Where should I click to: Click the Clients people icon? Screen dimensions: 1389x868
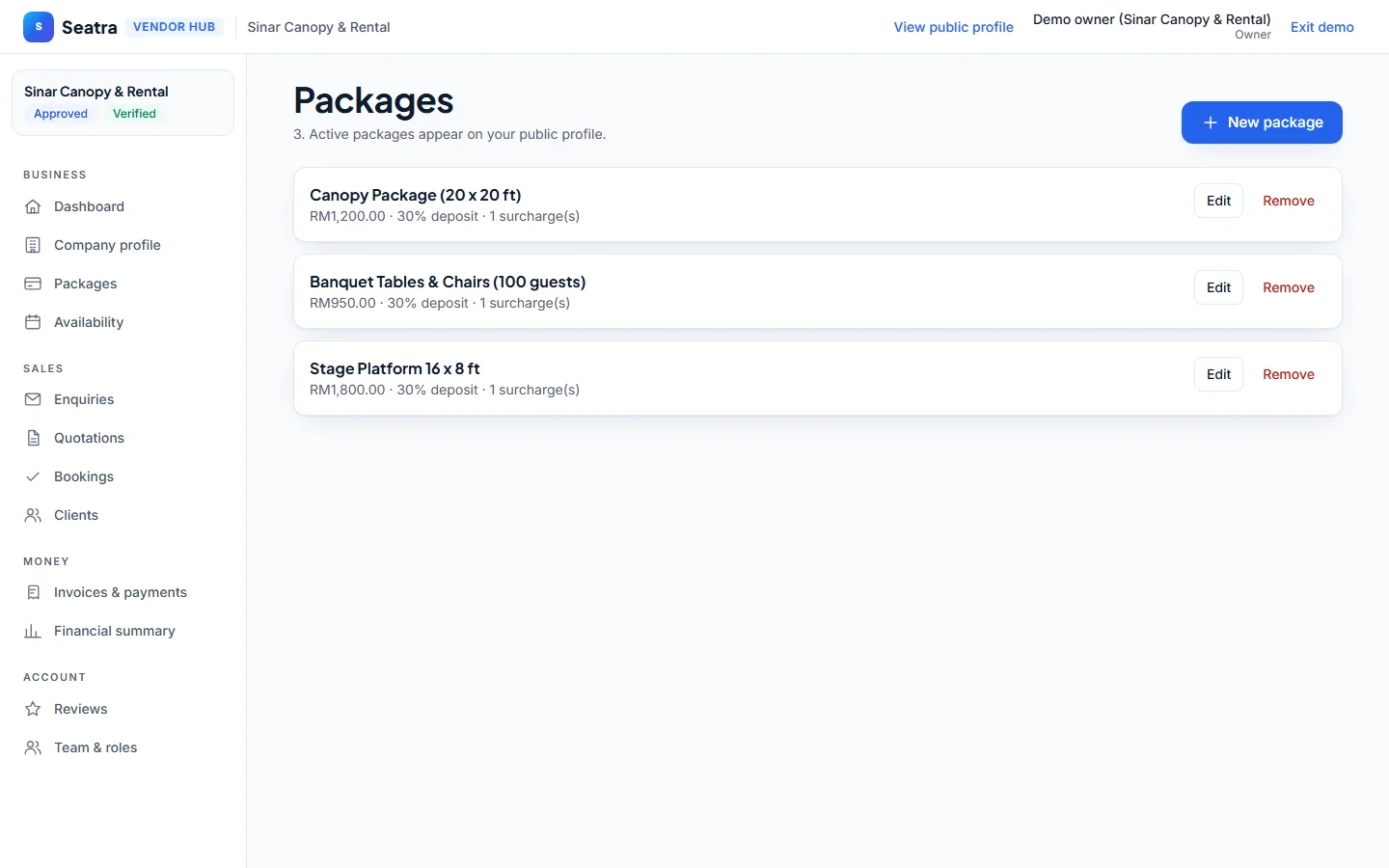pyautogui.click(x=33, y=515)
